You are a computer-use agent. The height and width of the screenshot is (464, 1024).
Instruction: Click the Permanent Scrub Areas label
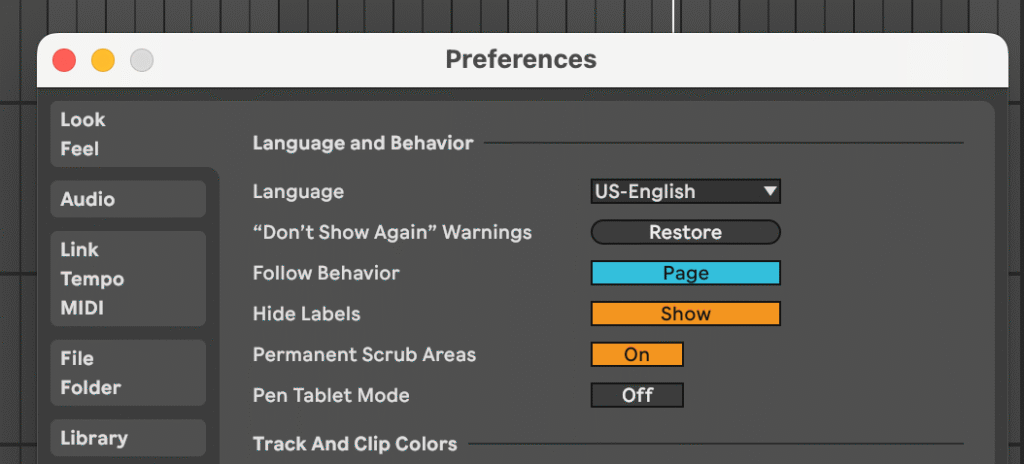pos(364,354)
